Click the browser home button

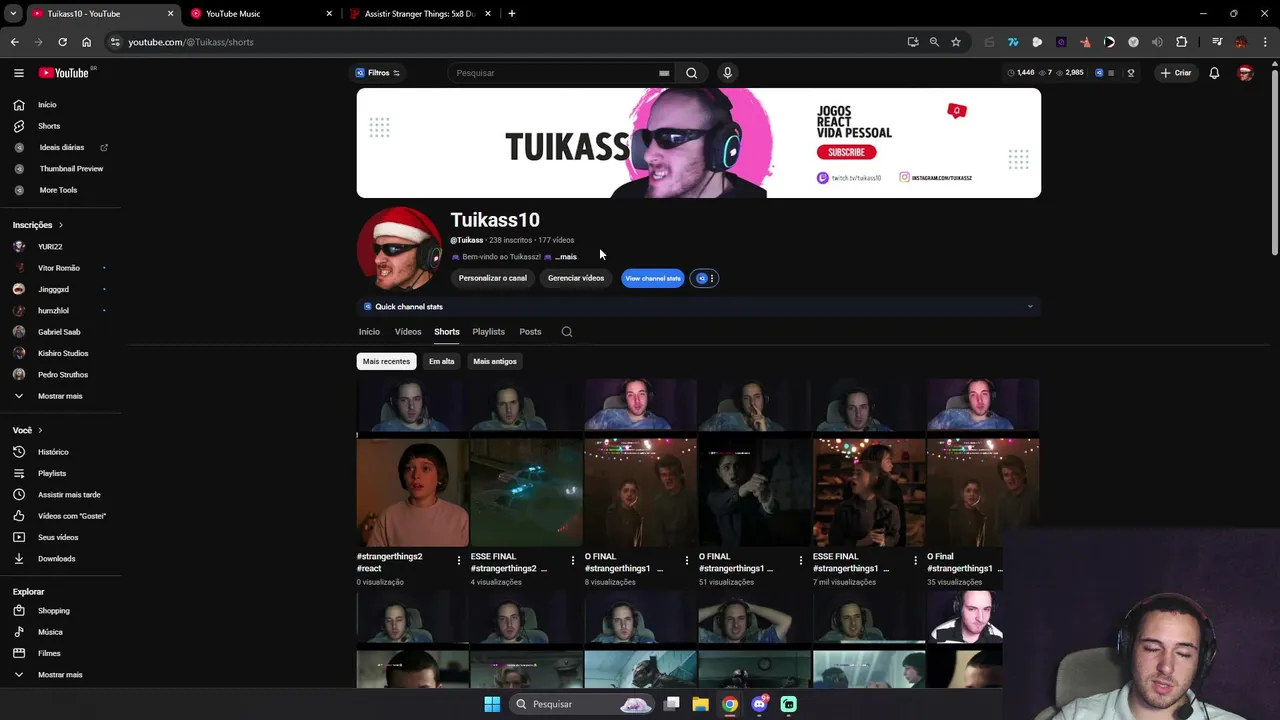coord(86,42)
